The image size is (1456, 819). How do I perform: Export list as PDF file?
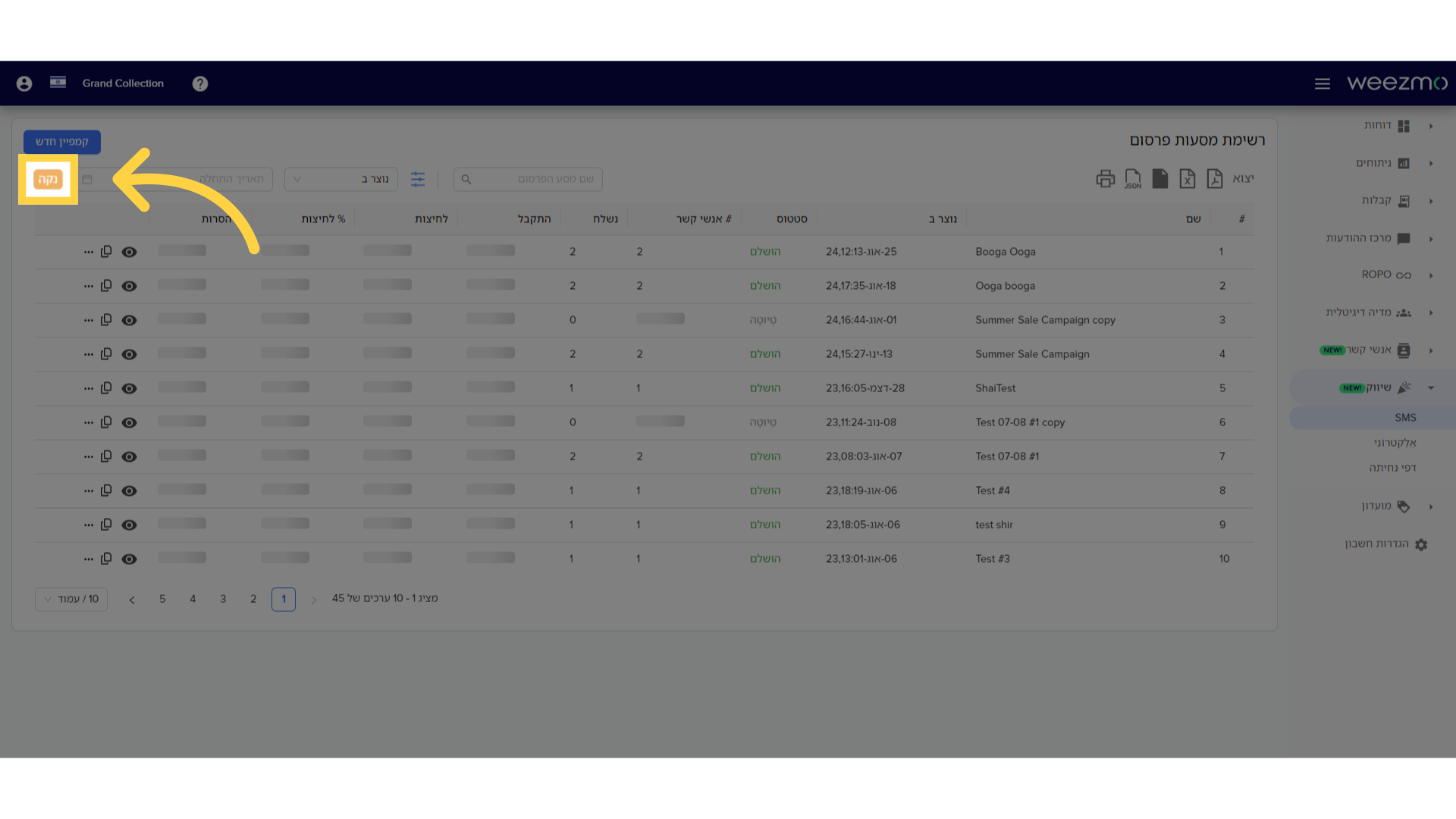(x=1215, y=179)
